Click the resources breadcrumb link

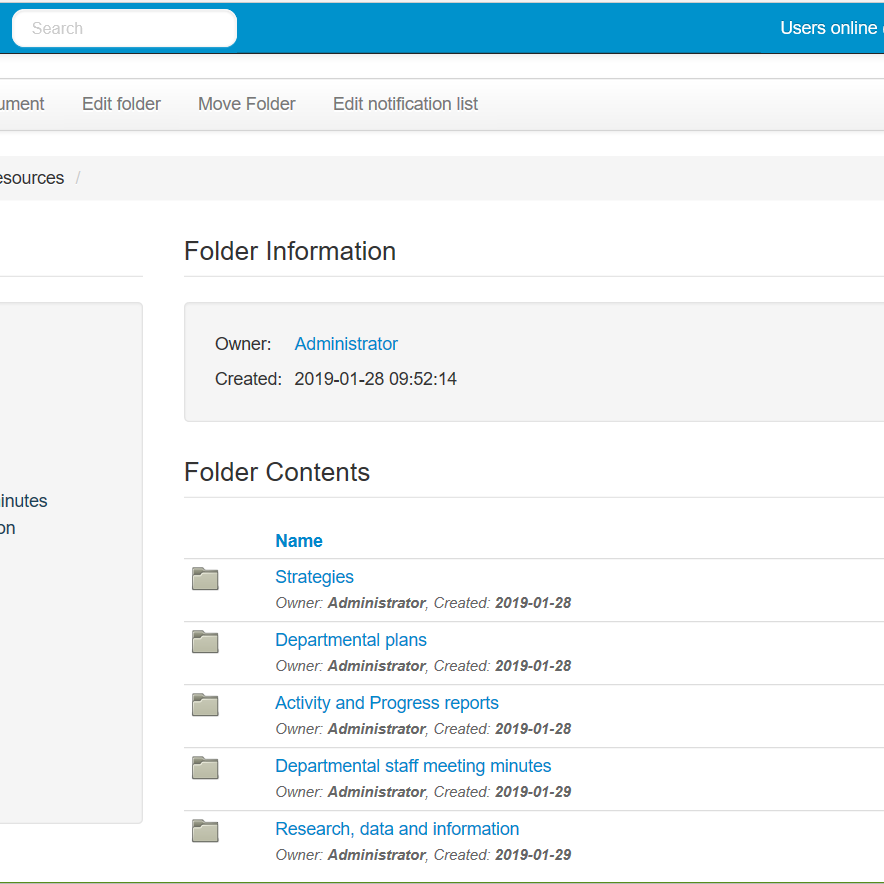click(32, 178)
